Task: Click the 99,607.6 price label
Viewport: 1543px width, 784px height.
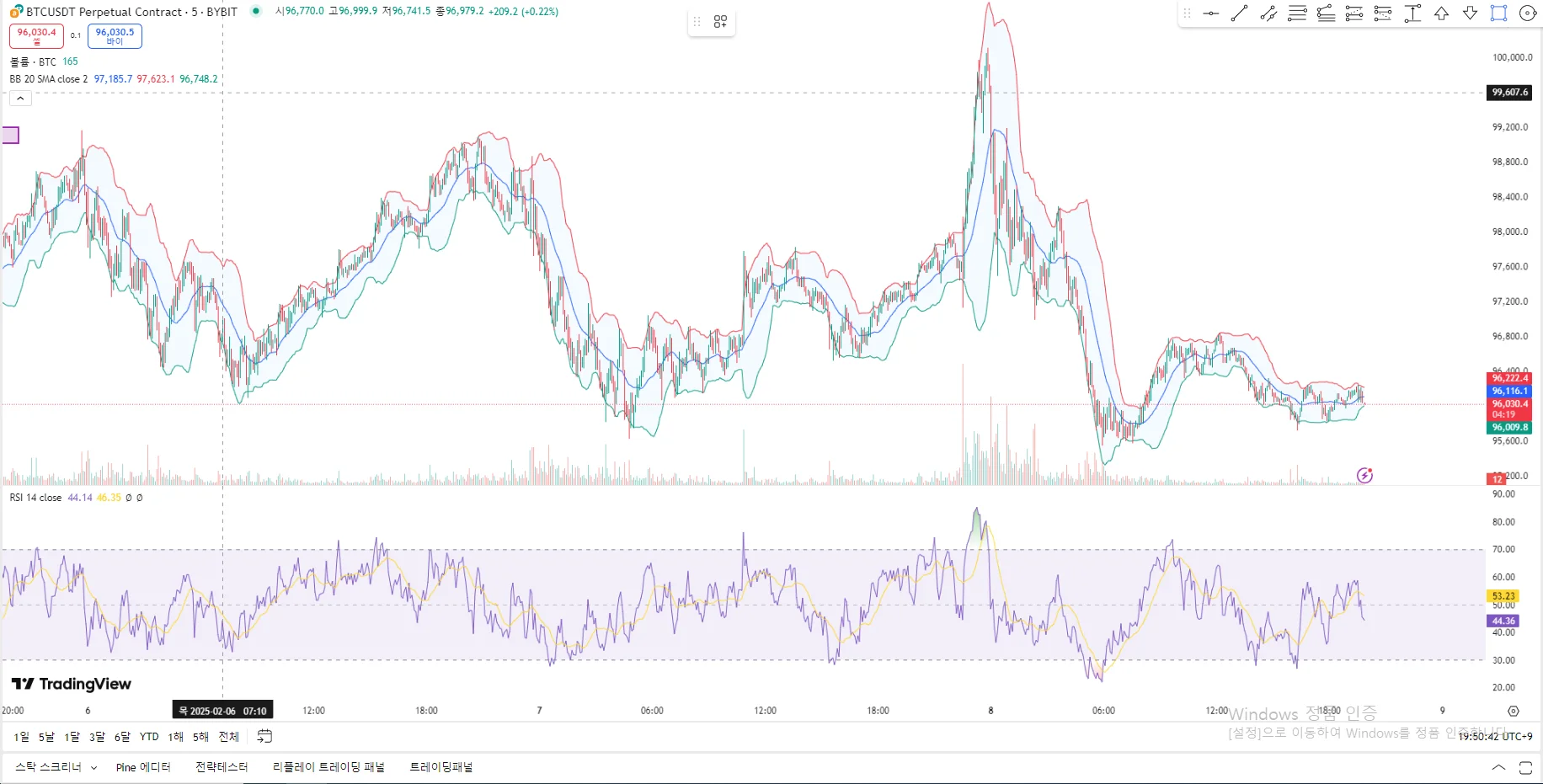Action: [x=1509, y=93]
